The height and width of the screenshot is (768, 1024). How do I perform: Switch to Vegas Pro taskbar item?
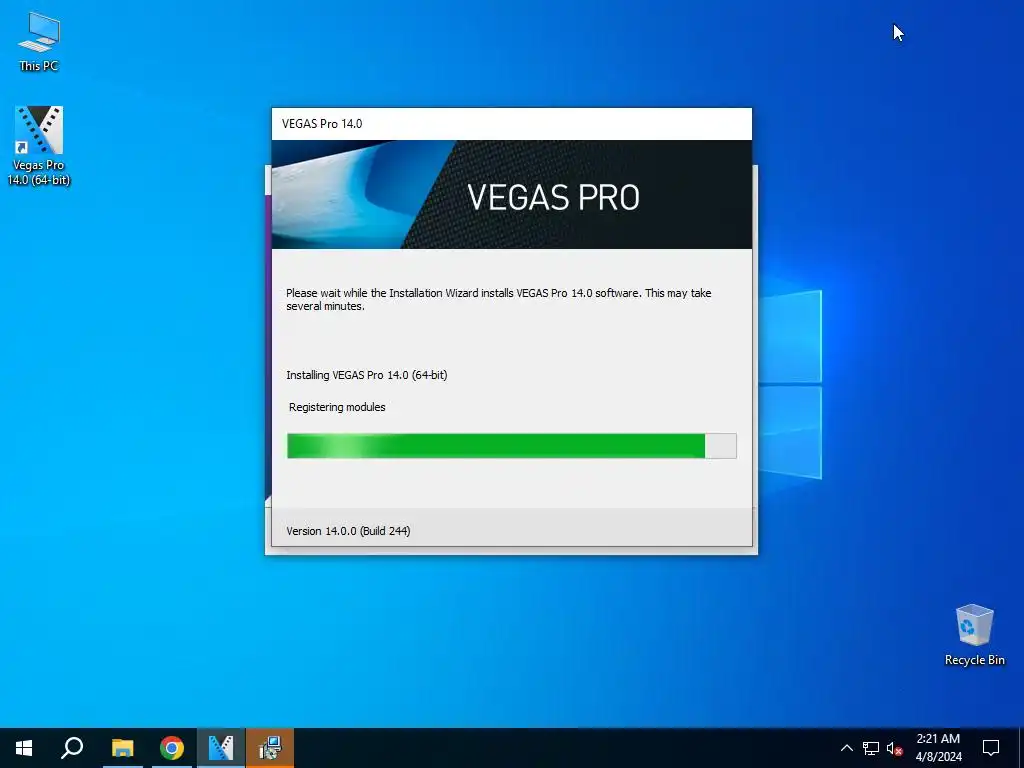tap(221, 748)
